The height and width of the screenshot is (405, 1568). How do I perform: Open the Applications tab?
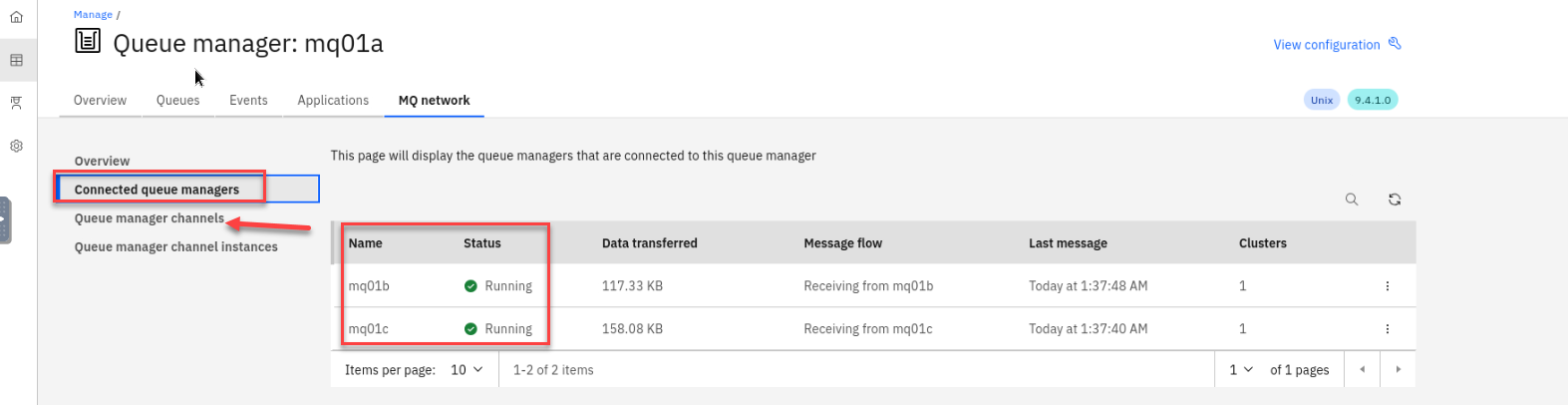[333, 100]
